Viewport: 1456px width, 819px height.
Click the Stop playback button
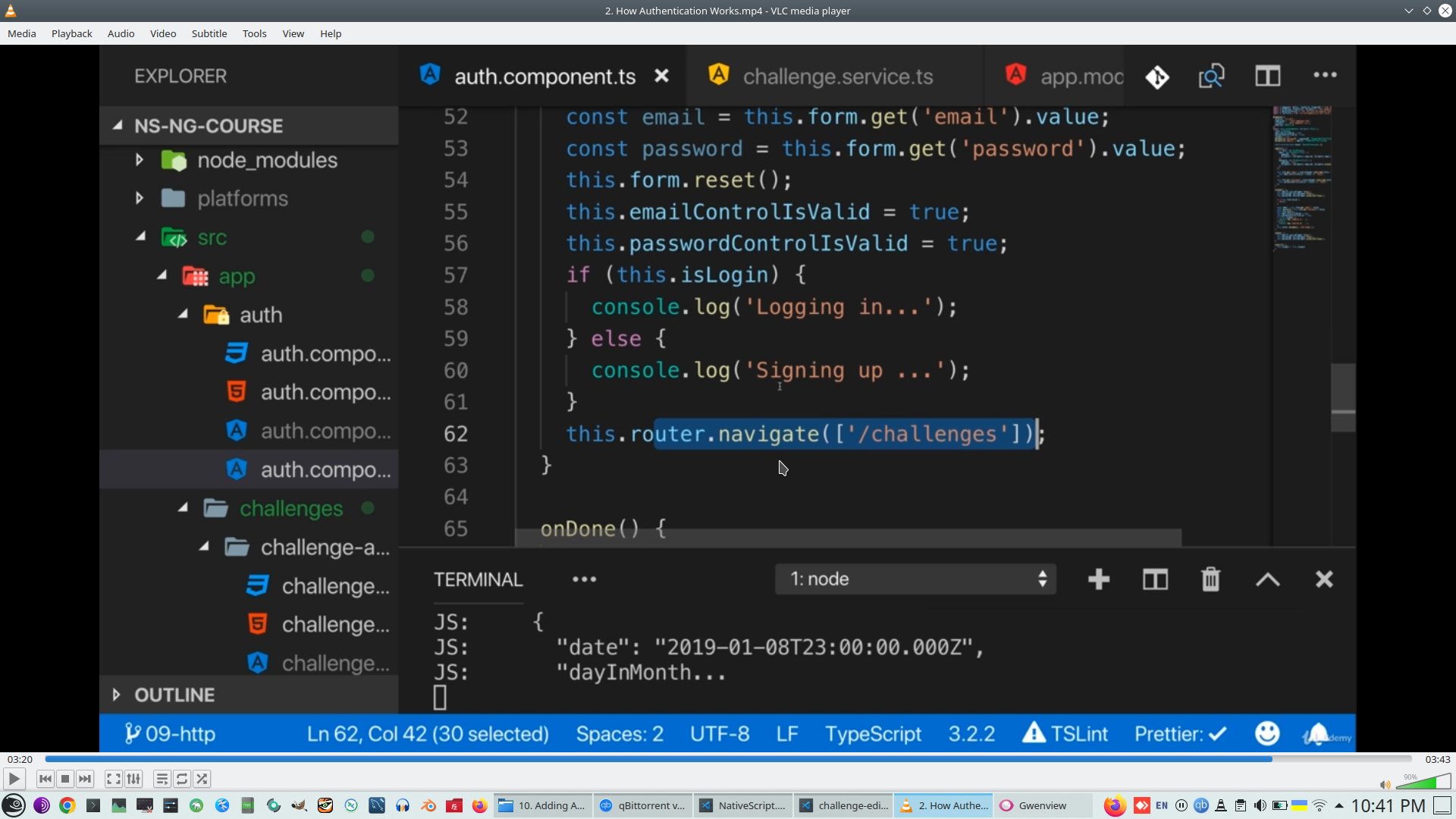(65, 779)
